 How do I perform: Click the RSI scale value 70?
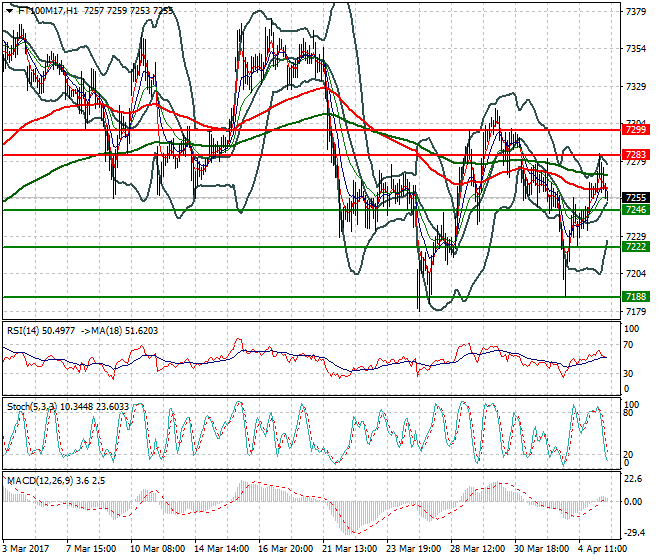[x=628, y=345]
